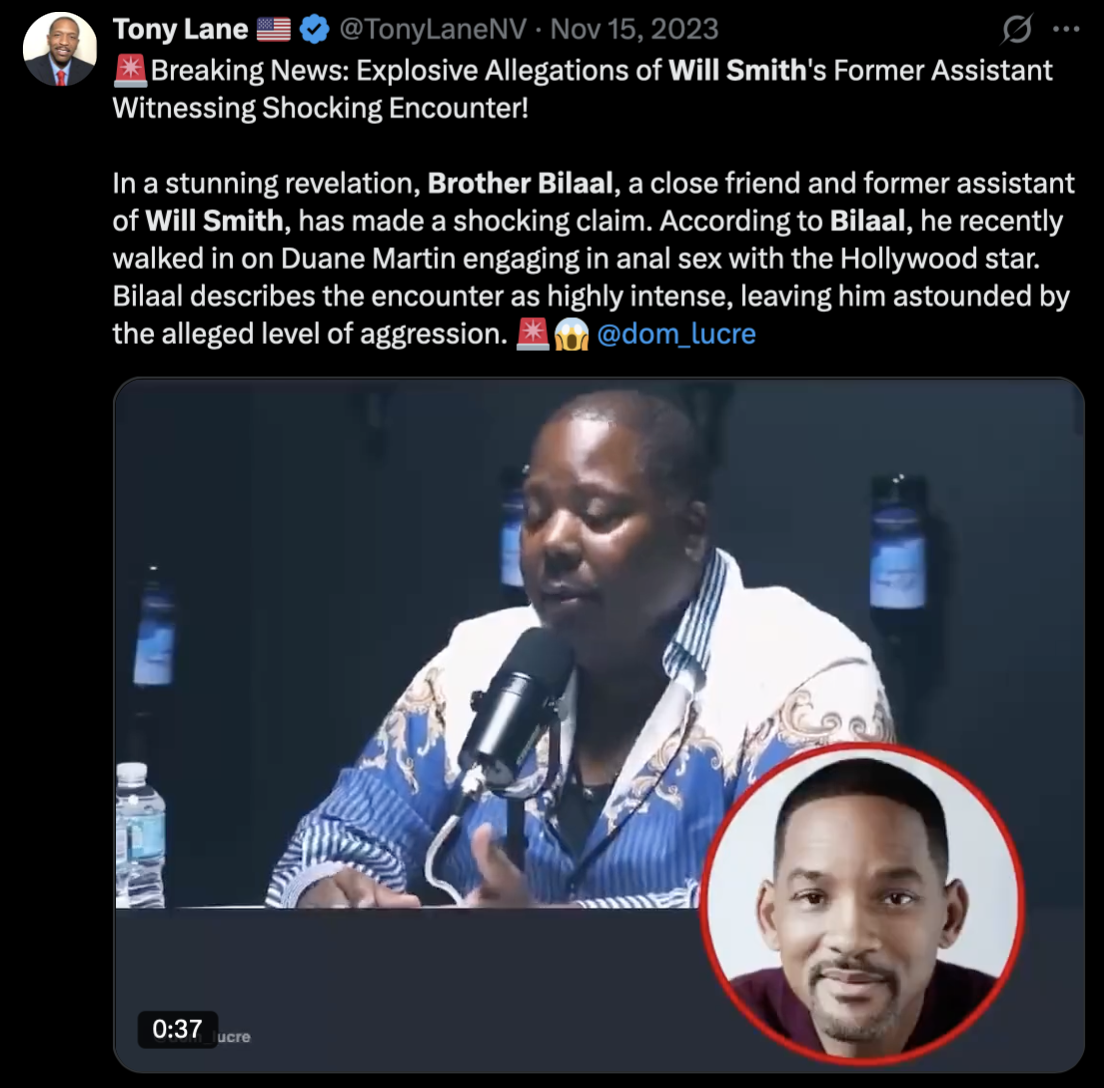
Task: Click the US flag emoji beside Tony Lane
Action: pos(273,30)
